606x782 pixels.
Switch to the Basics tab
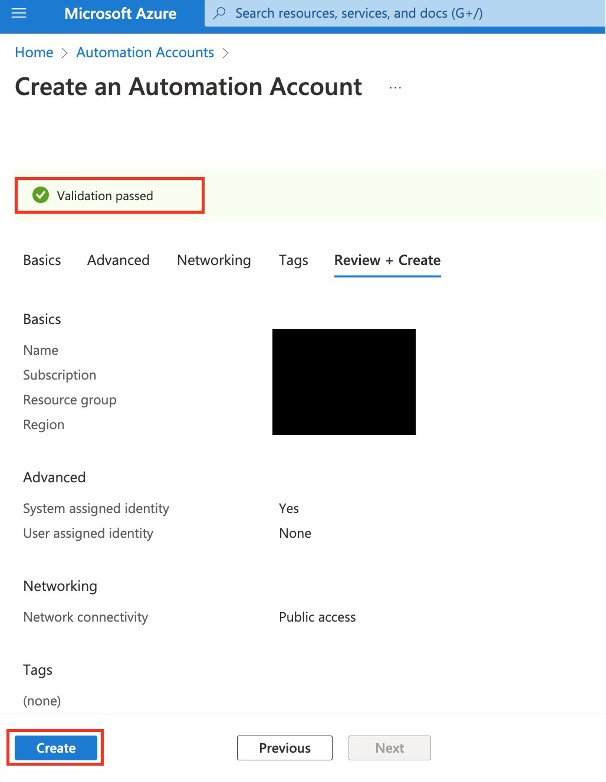(x=42, y=260)
